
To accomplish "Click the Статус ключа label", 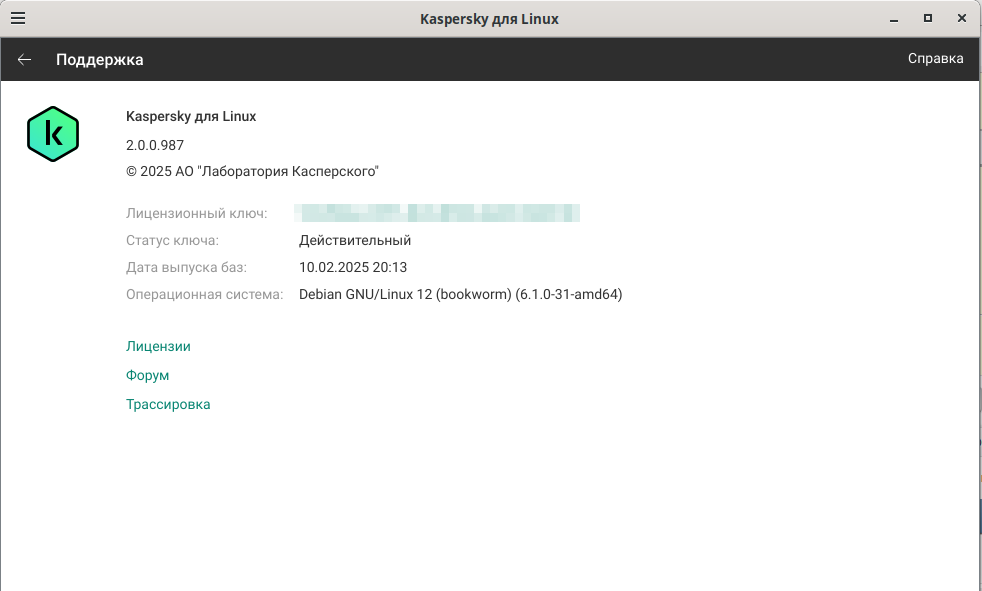I will pos(172,240).
